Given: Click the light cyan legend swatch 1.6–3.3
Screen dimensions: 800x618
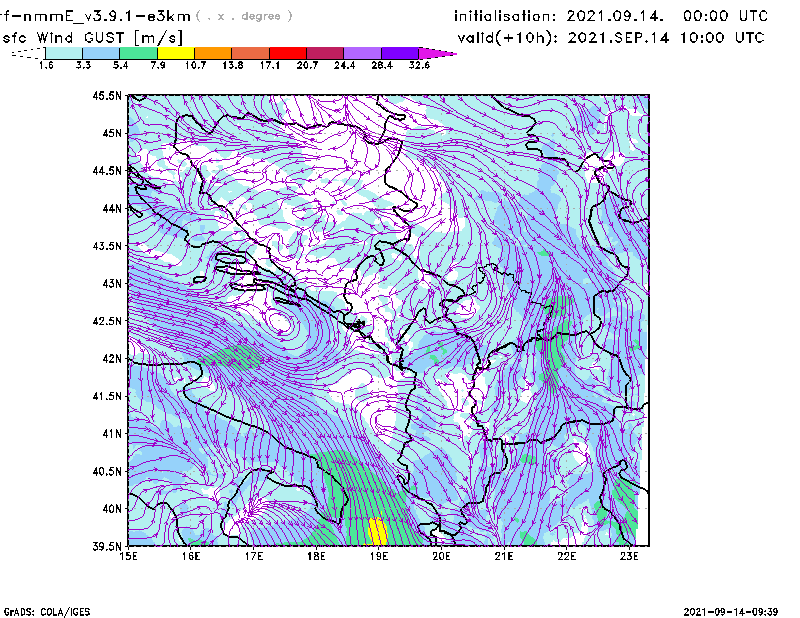Looking at the screenshot, I should click(64, 53).
